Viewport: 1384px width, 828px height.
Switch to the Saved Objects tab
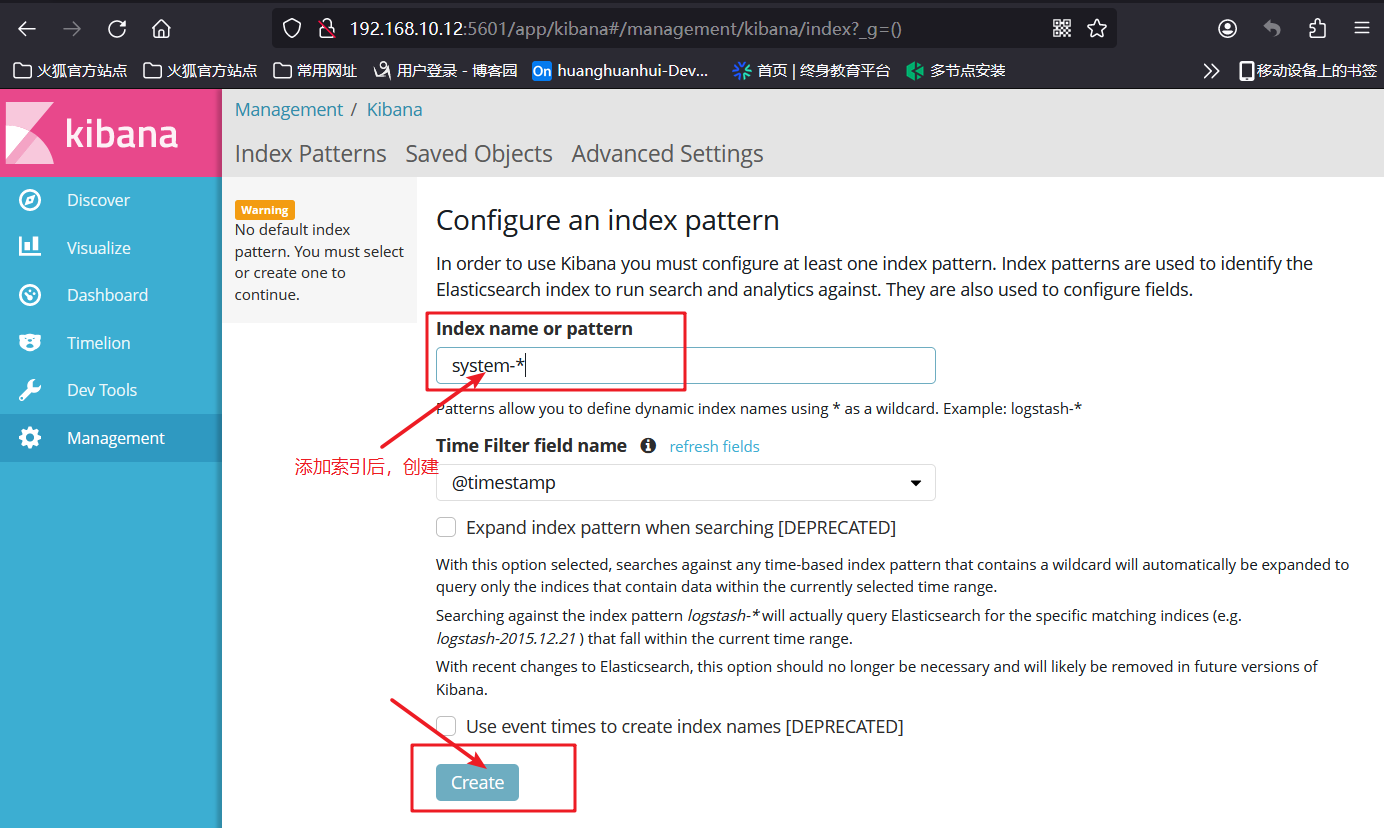[479, 154]
